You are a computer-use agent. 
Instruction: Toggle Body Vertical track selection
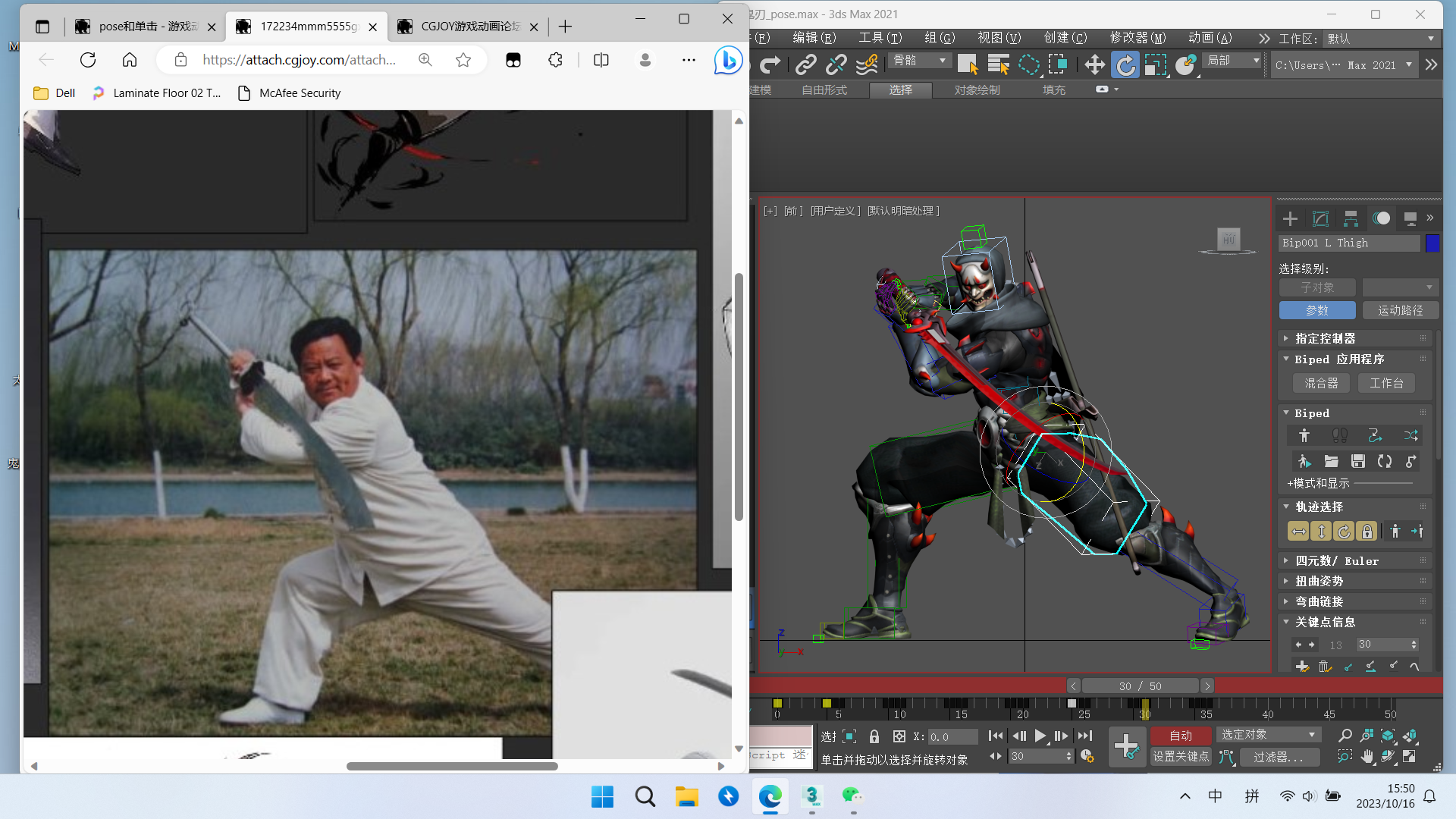tap(1322, 532)
